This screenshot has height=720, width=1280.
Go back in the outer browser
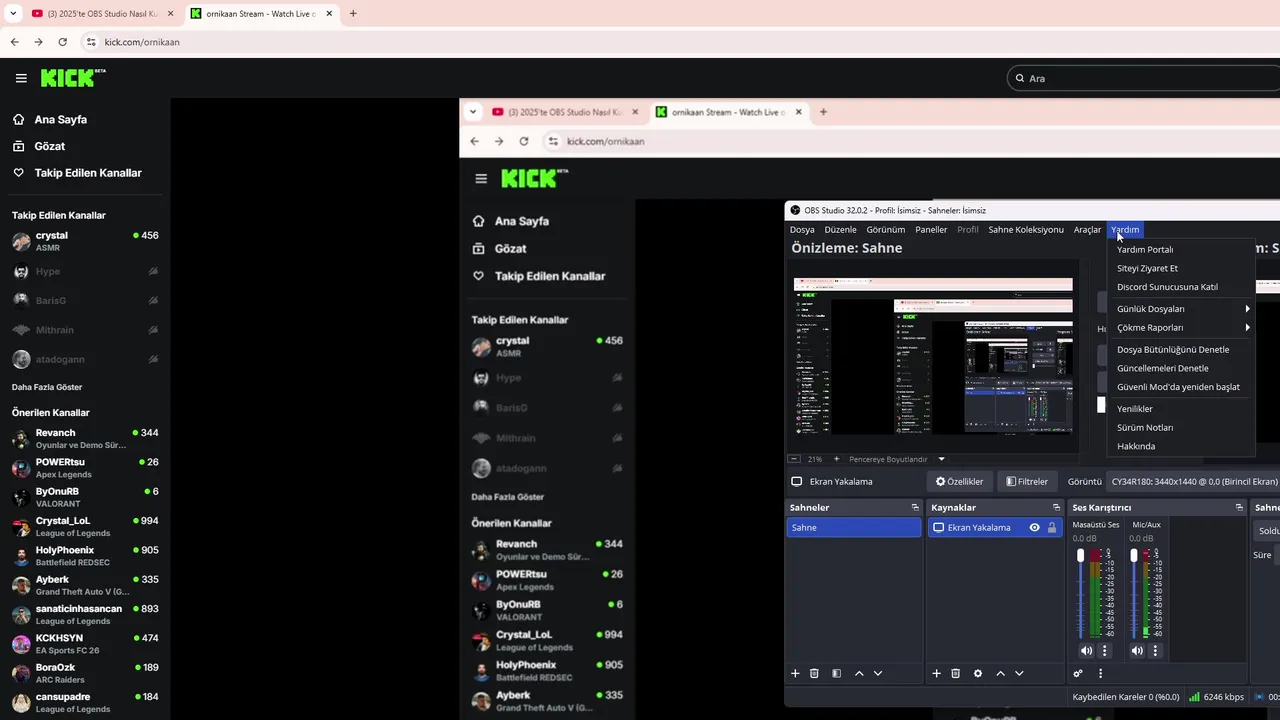click(x=14, y=42)
